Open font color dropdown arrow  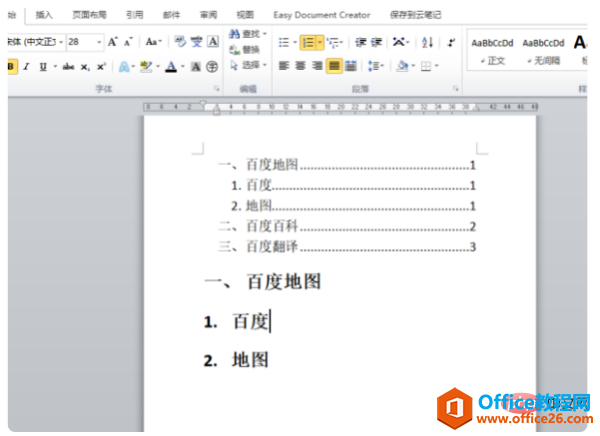click(183, 67)
